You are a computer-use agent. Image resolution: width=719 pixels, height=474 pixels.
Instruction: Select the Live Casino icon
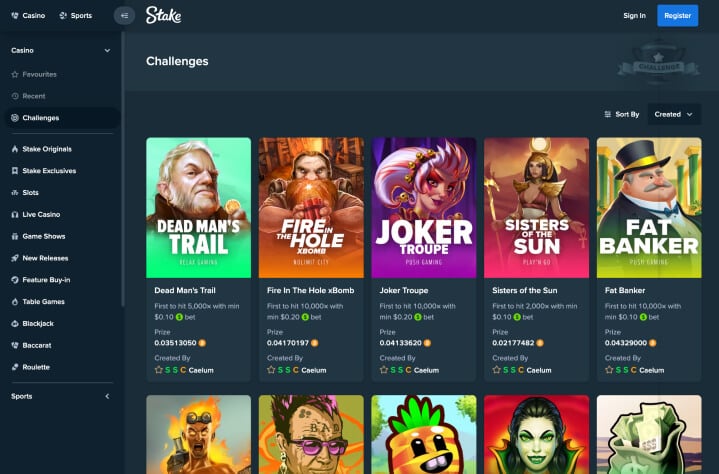[x=15, y=215]
